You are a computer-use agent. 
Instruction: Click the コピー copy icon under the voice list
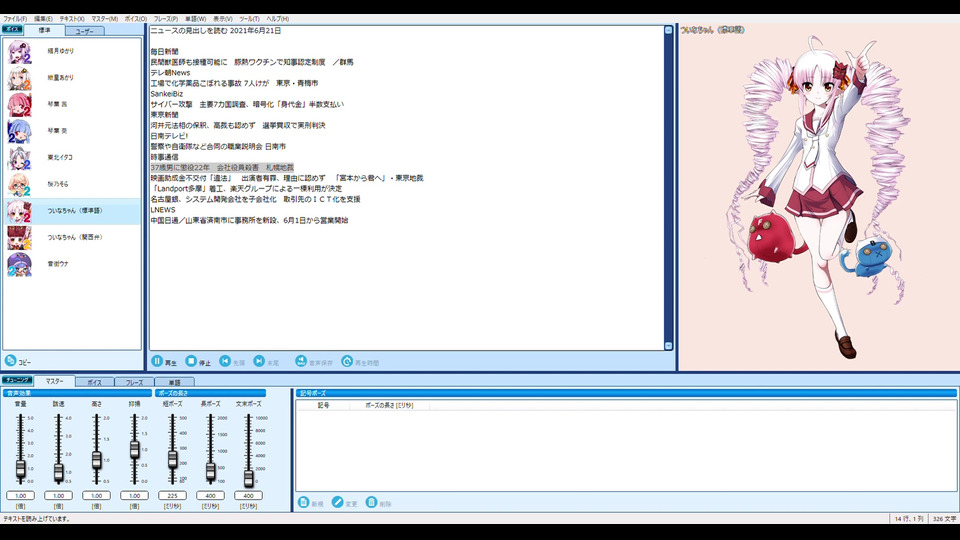[x=10, y=361]
